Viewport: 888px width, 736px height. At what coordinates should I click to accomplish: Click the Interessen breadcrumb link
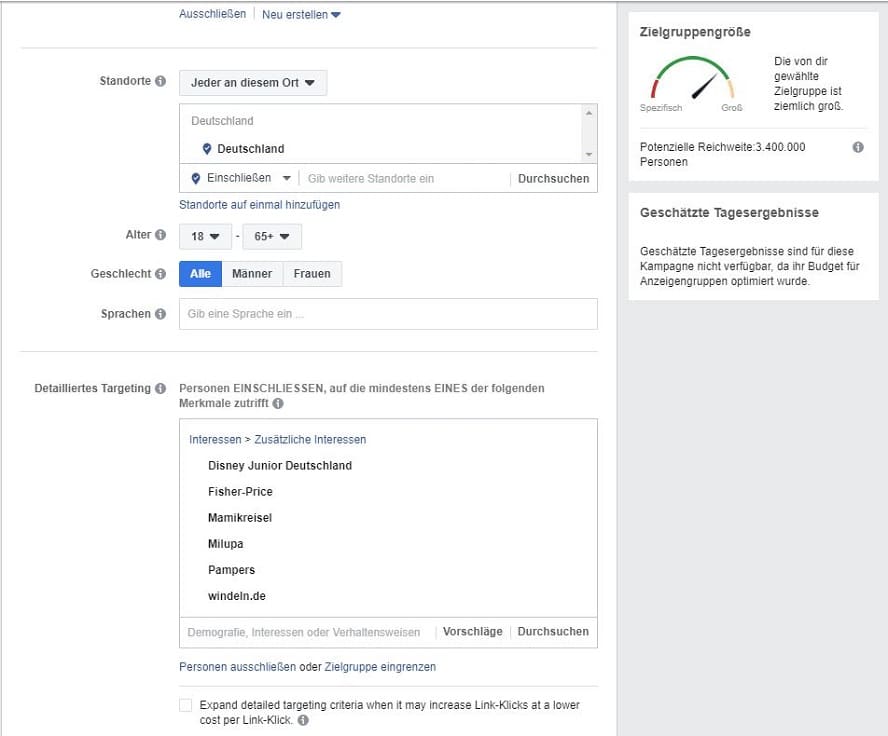[215, 439]
